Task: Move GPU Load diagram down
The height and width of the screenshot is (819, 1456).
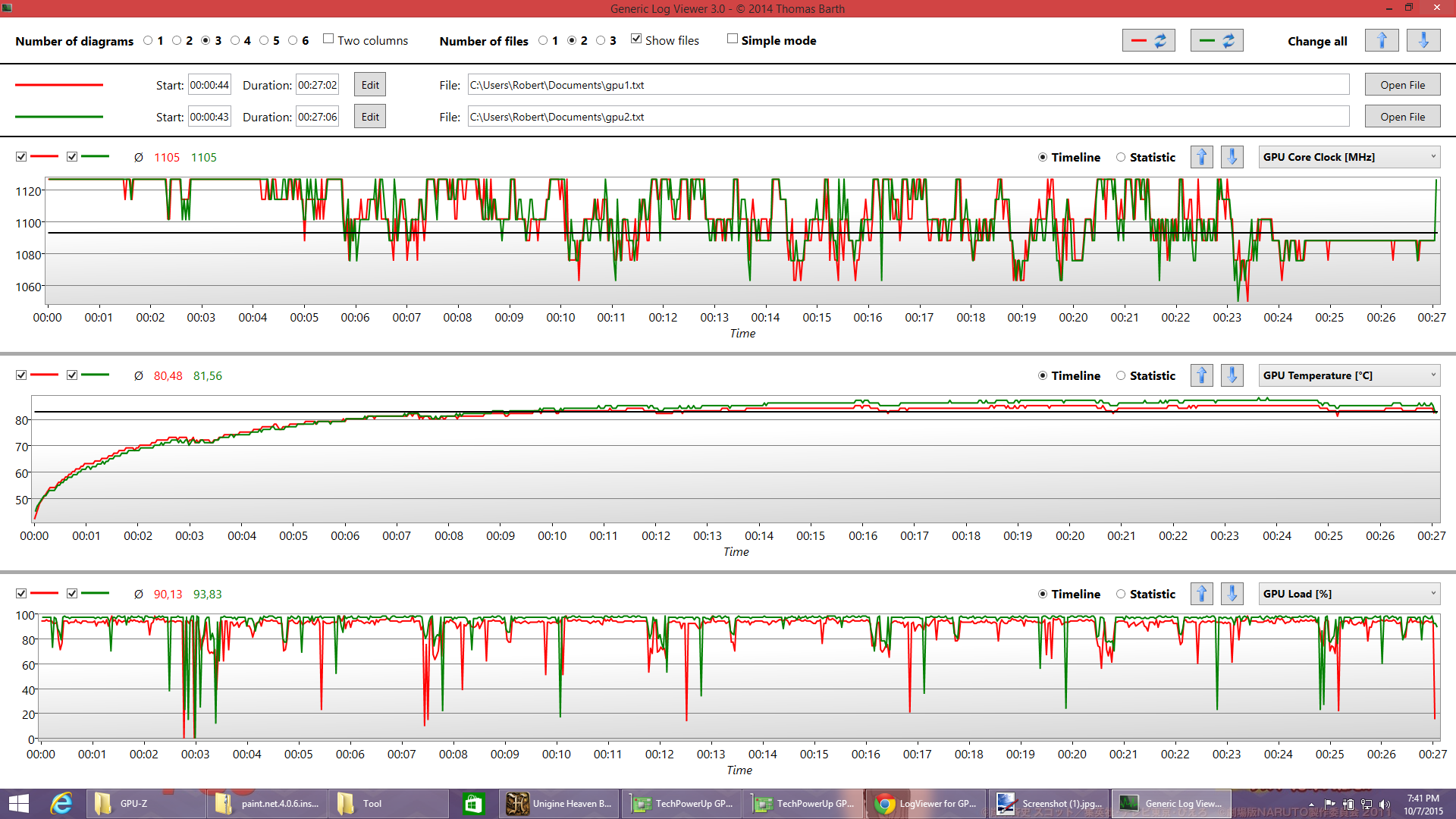Action: click(x=1232, y=594)
